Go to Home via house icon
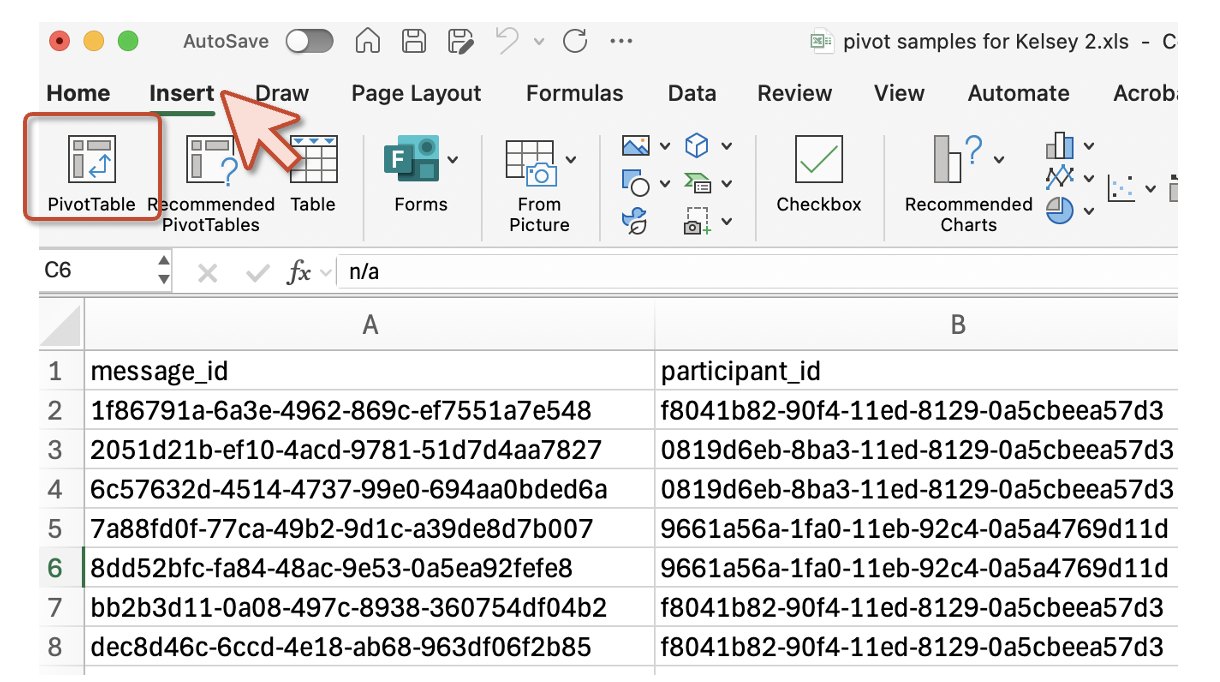This screenshot has width=1220, height=682. click(368, 41)
